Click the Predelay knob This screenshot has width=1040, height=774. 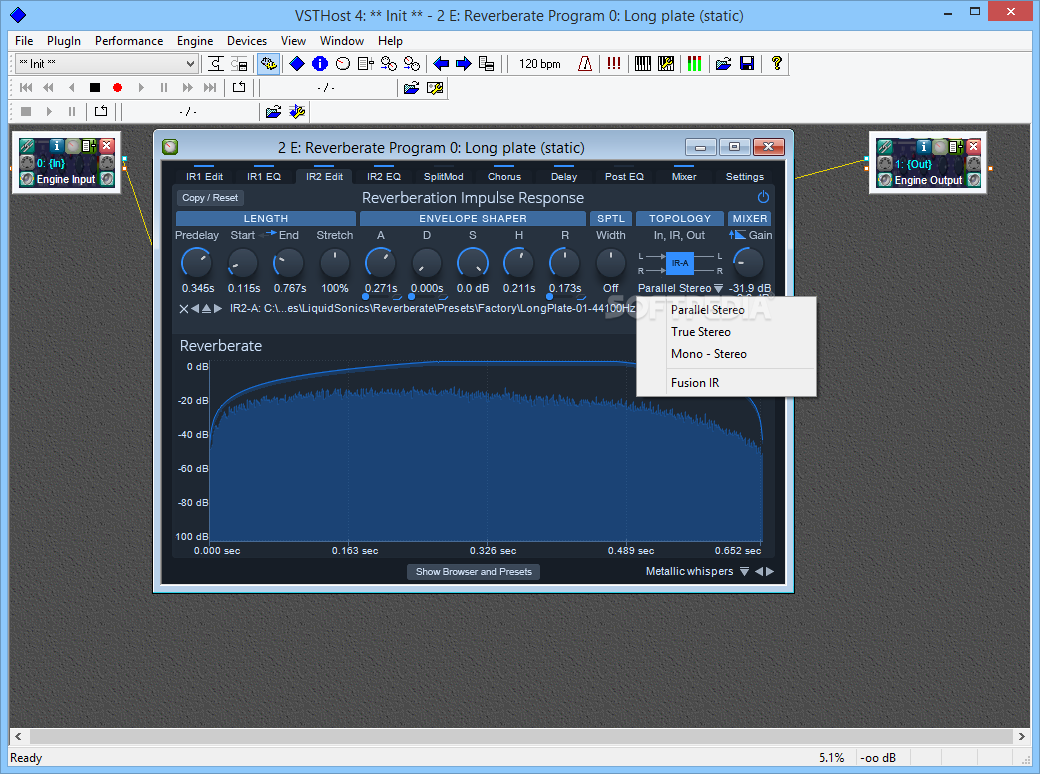point(197,263)
